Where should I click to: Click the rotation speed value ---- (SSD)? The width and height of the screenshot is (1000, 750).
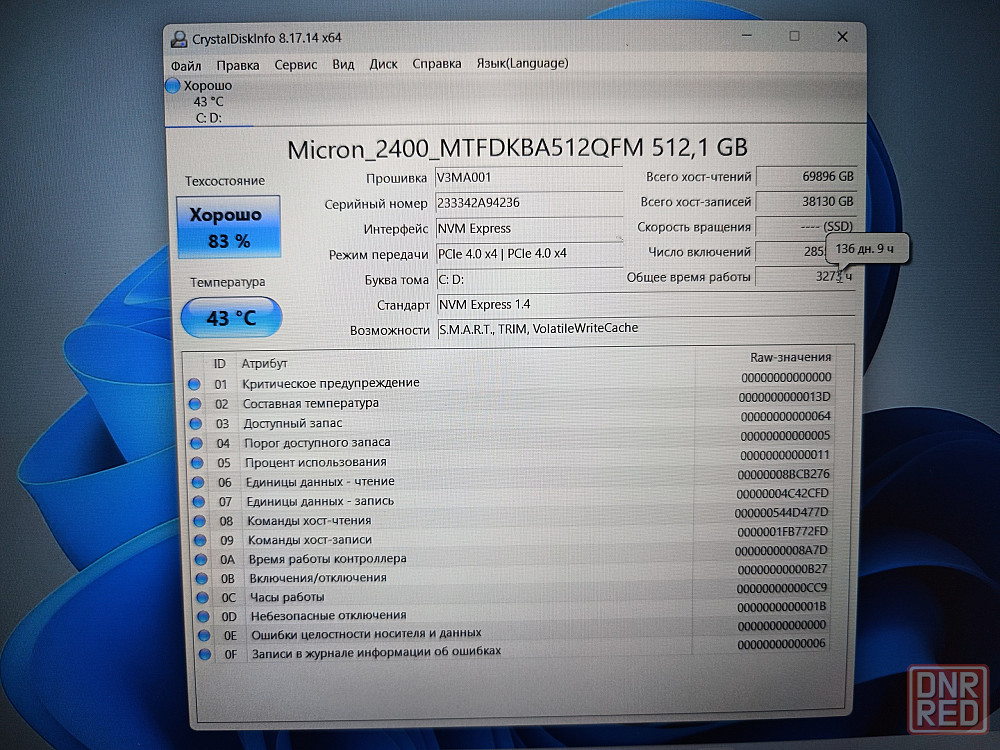[x=805, y=226]
